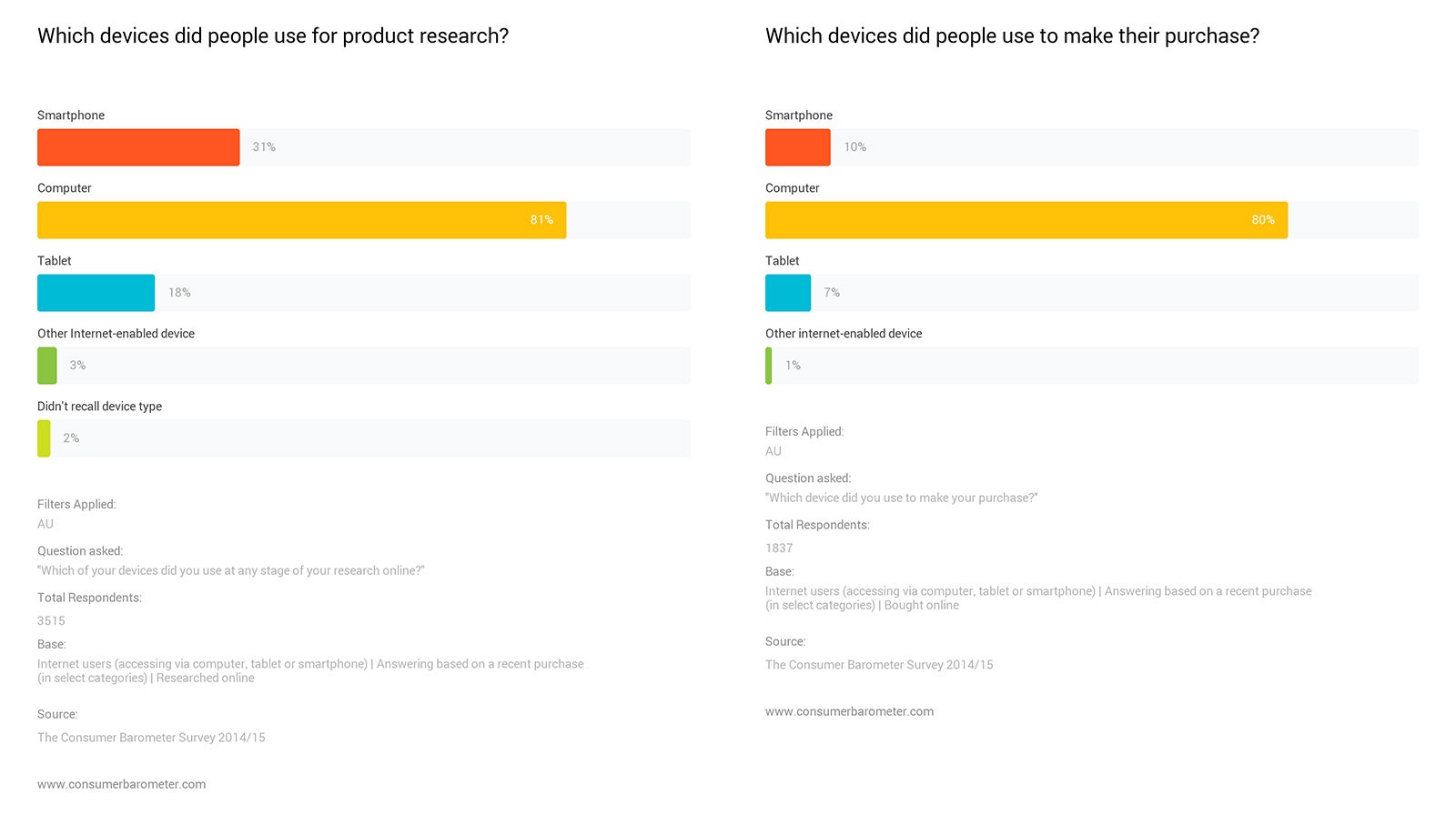Viewport: 1456px width, 835px height.
Task: Click the 31% label beside the Smartphone bar
Action: [264, 147]
